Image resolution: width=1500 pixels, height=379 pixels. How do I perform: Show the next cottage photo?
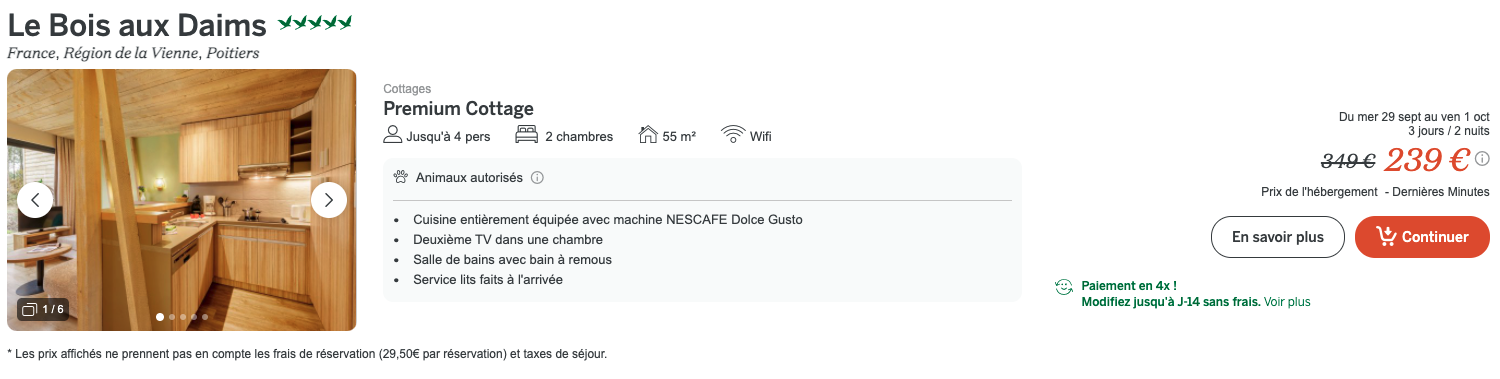click(x=329, y=200)
